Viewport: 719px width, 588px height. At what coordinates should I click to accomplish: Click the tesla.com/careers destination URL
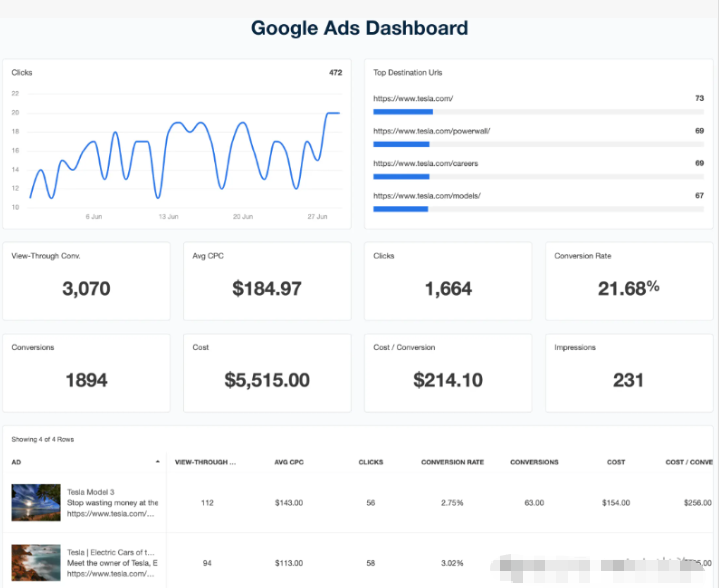tap(426, 163)
